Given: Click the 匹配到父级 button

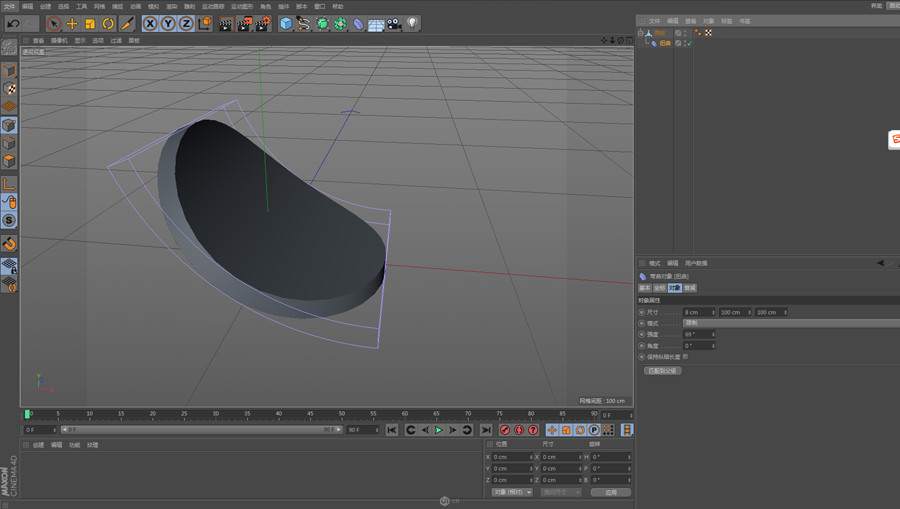Looking at the screenshot, I should click(x=662, y=371).
